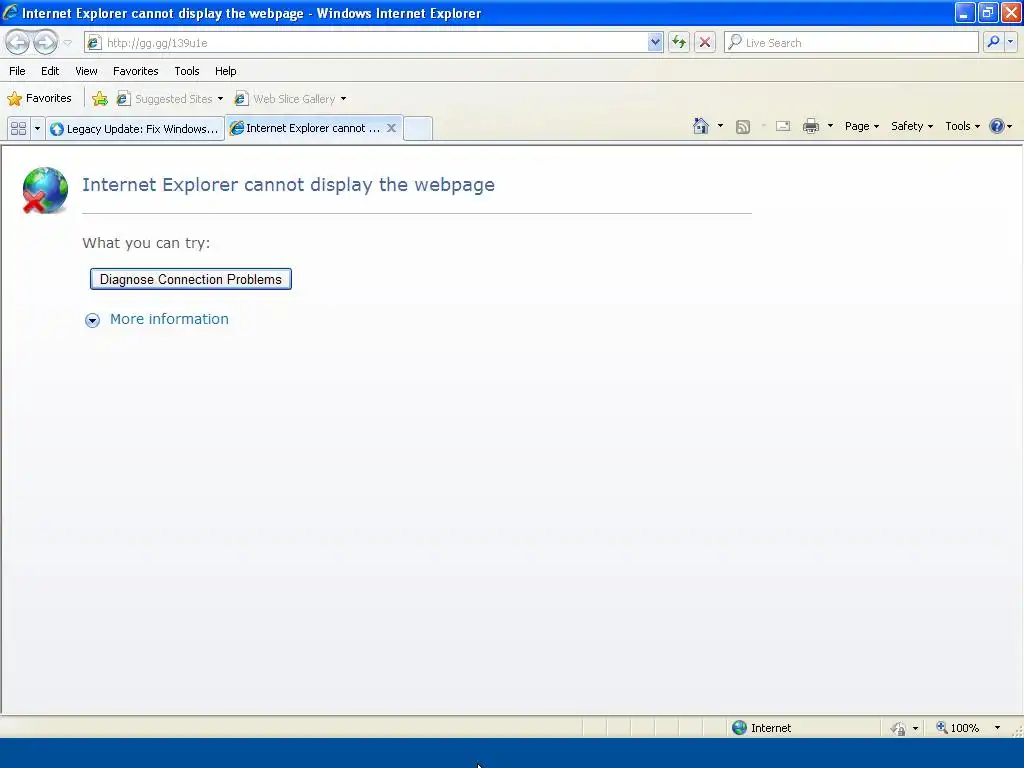Screen dimensions: 1024x768
Task: Click the Add to Favorites Bar icon
Action: [100, 99]
